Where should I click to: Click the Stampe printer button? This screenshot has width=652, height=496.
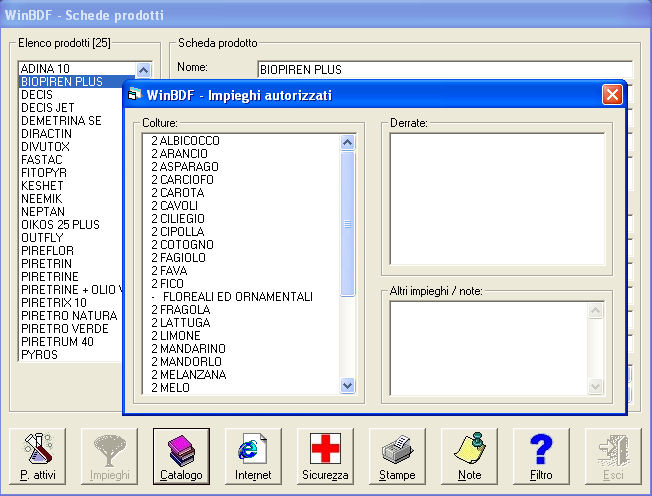click(x=397, y=457)
